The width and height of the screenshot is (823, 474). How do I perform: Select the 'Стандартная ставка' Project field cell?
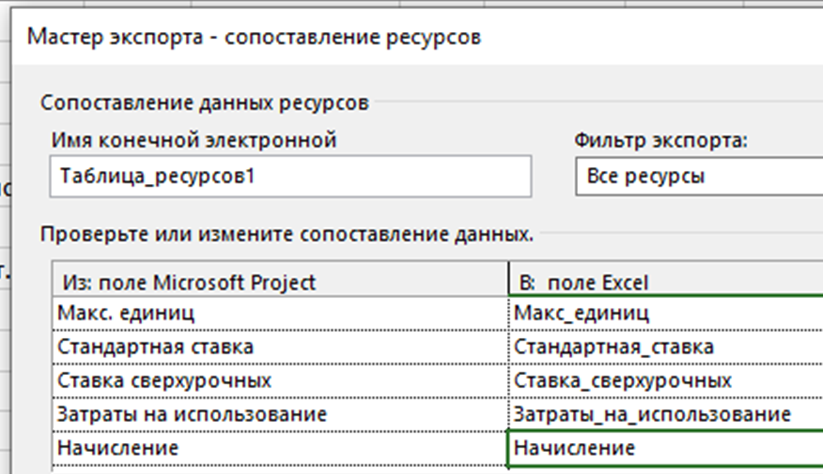click(x=280, y=347)
